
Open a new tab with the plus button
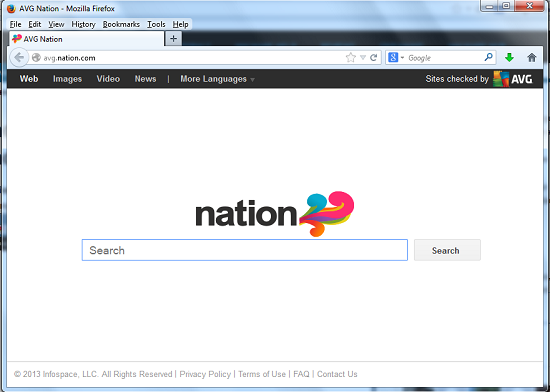[x=173, y=39]
